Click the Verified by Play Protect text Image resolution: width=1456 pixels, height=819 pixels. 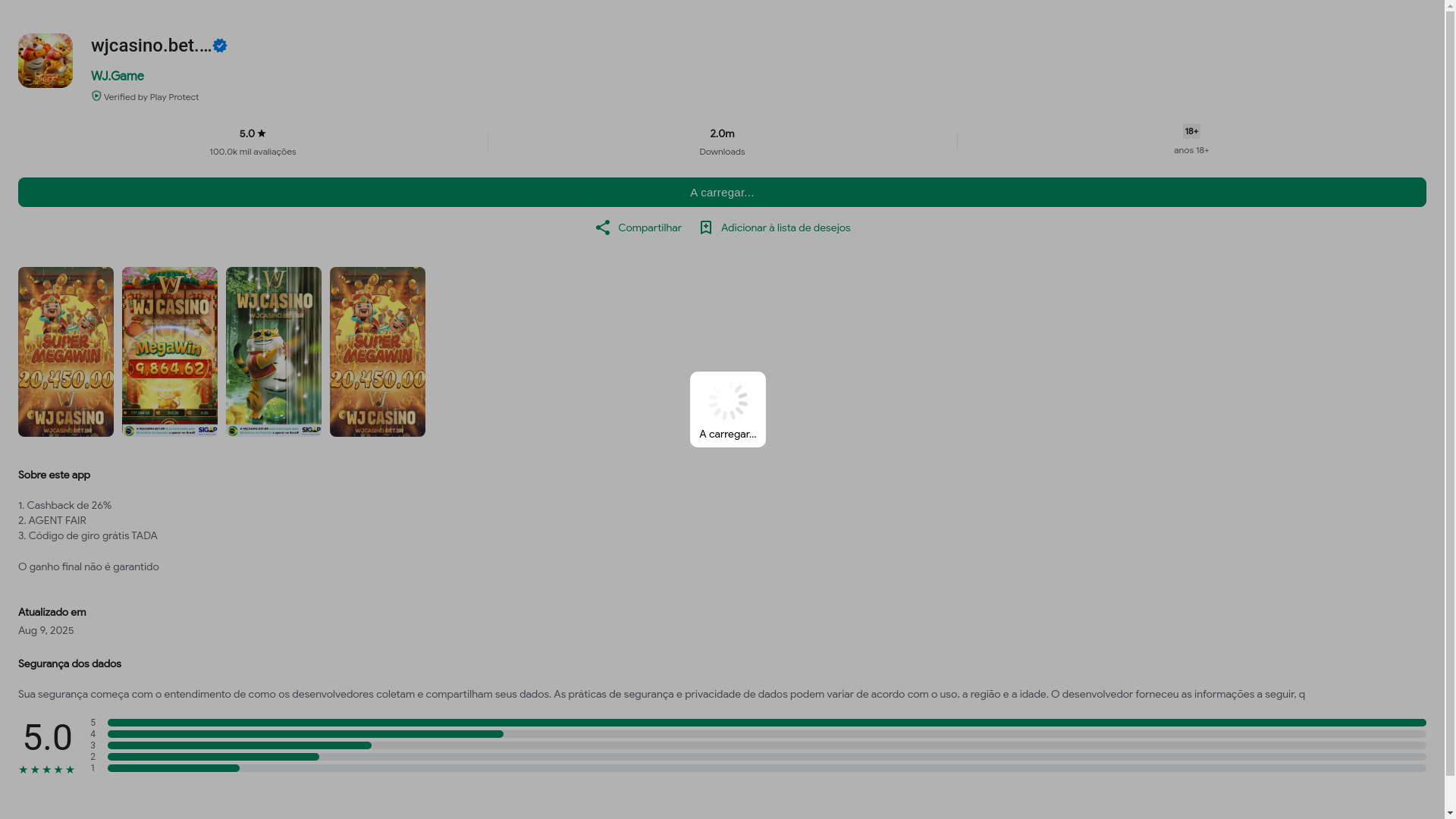(151, 97)
